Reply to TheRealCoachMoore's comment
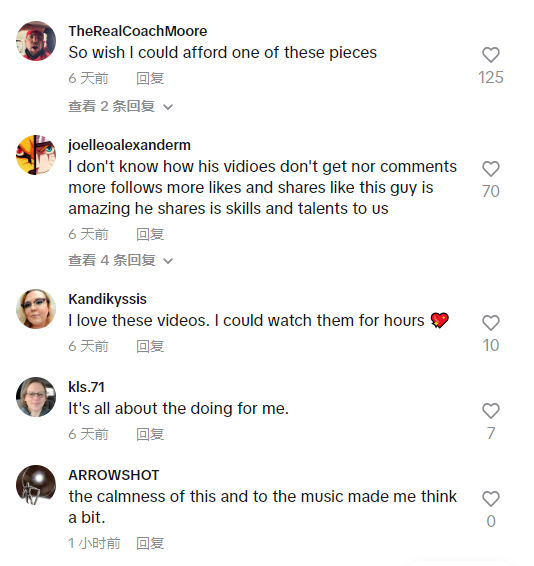This screenshot has height=566, width=534. pos(150,78)
